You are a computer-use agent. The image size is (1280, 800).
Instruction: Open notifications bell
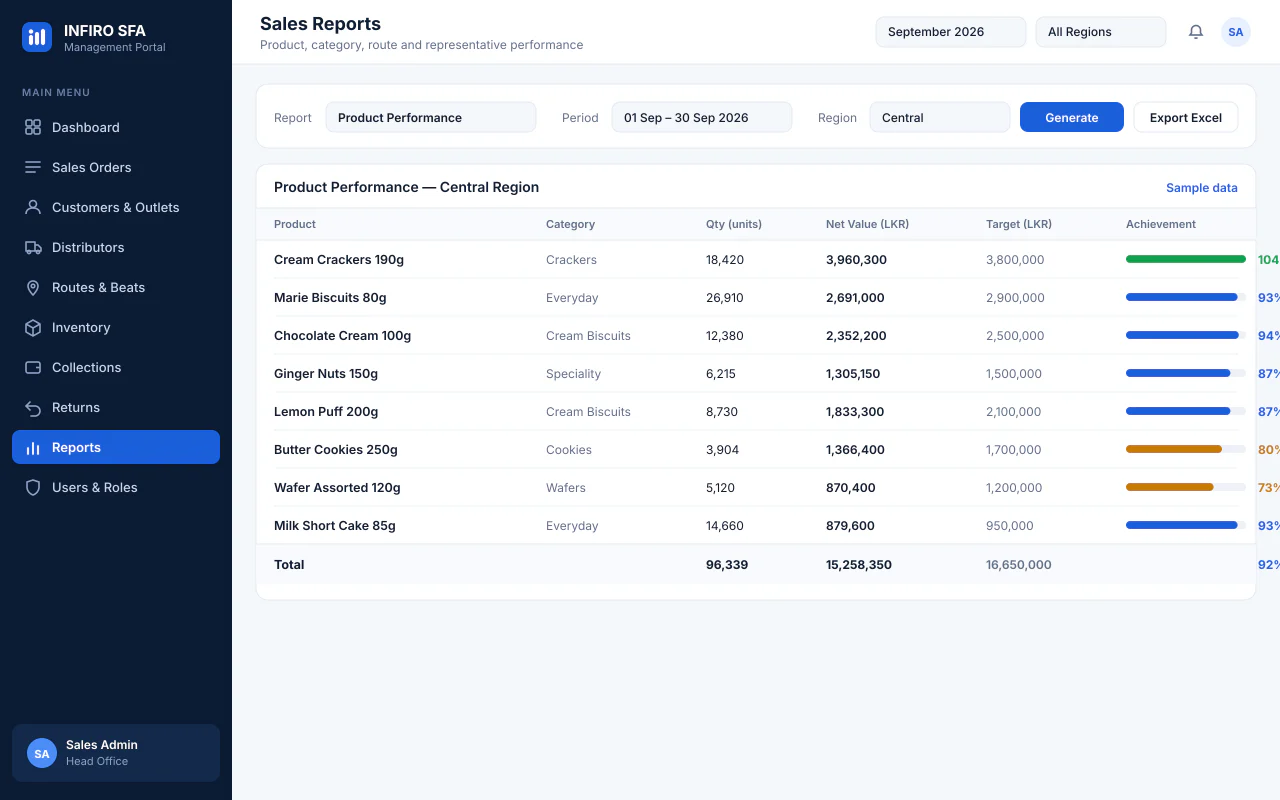pos(1196,32)
